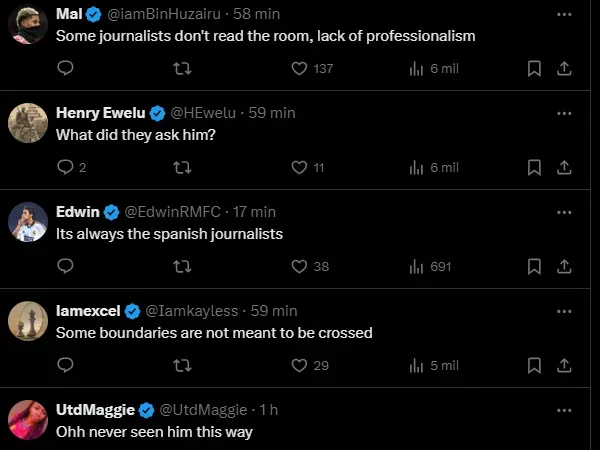Bookmark Edwin's tweet
Image resolution: width=600 pixels, height=450 pixels.
(534, 266)
